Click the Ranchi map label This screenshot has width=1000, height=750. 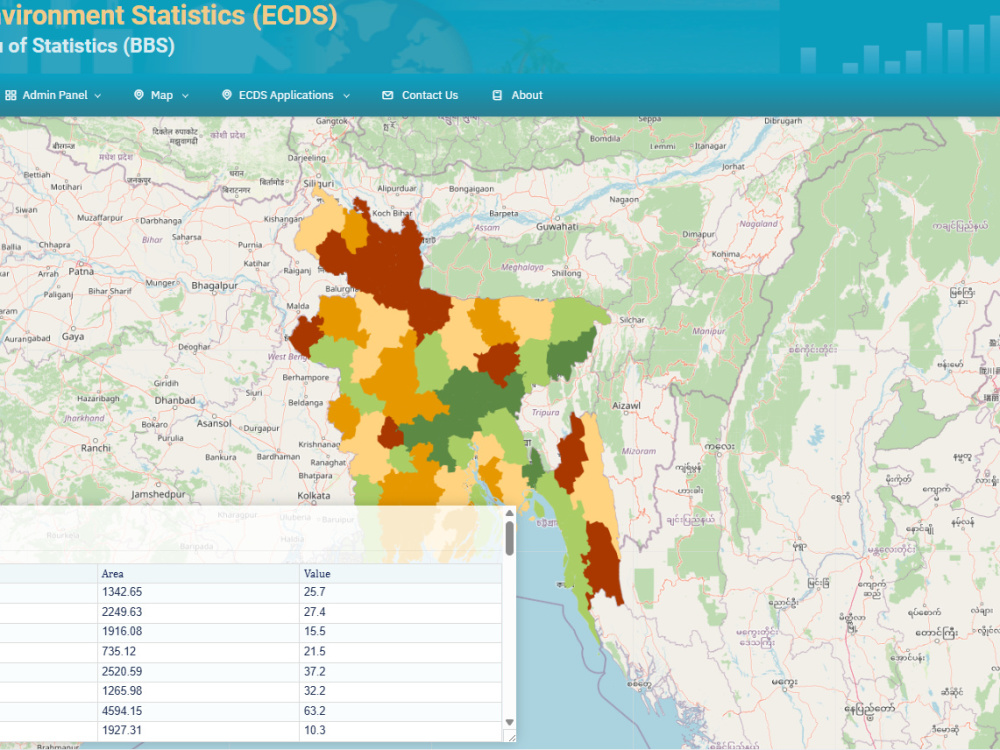coord(96,448)
